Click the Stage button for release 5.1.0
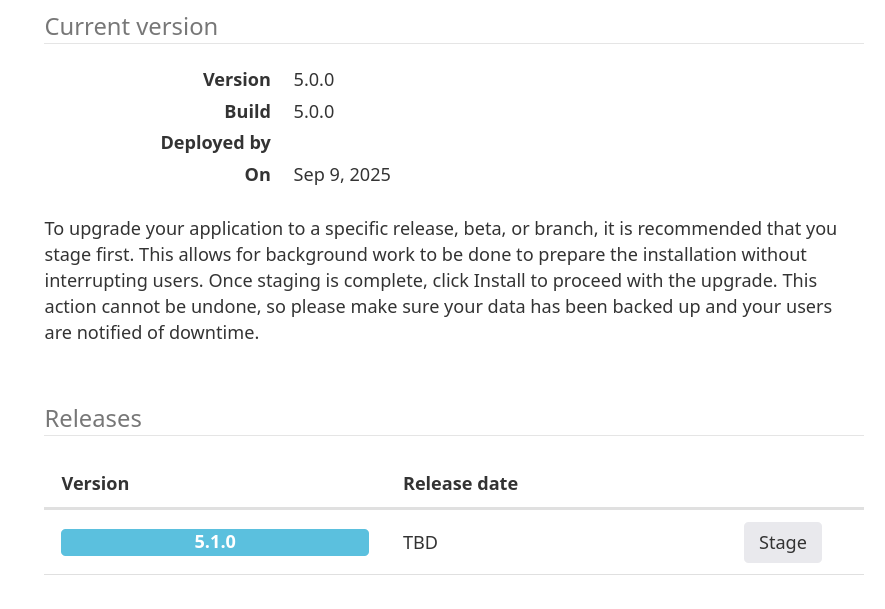Screen dimensions: 885x609 [x=782, y=542]
